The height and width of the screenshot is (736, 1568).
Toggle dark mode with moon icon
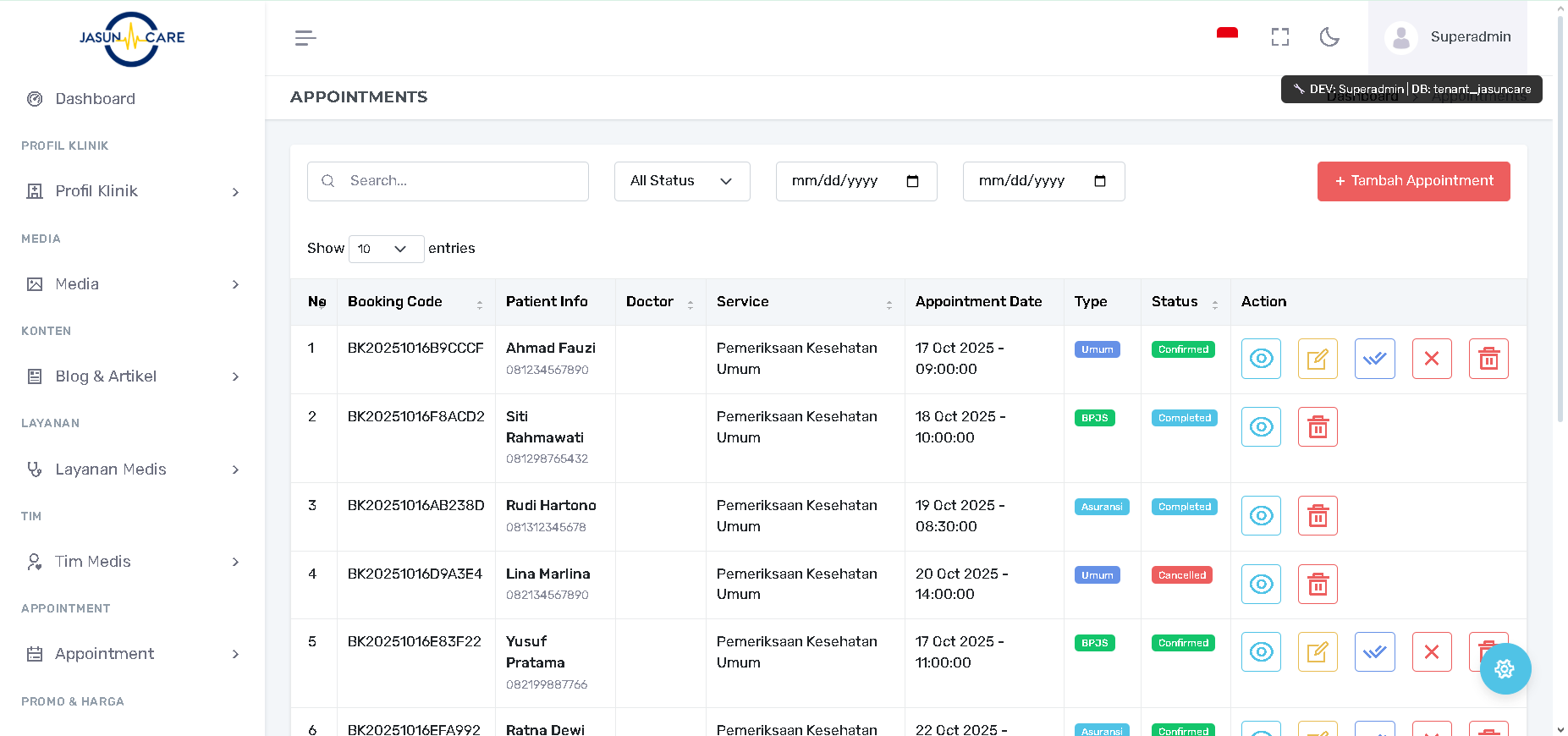[1329, 37]
